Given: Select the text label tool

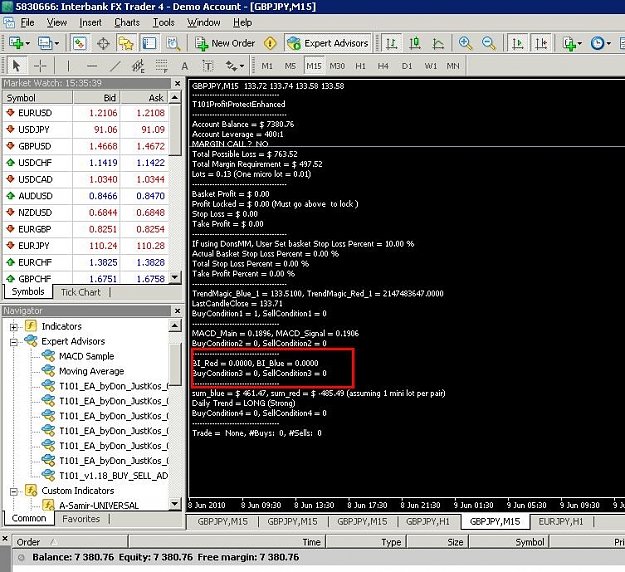Looking at the screenshot, I should [208, 66].
